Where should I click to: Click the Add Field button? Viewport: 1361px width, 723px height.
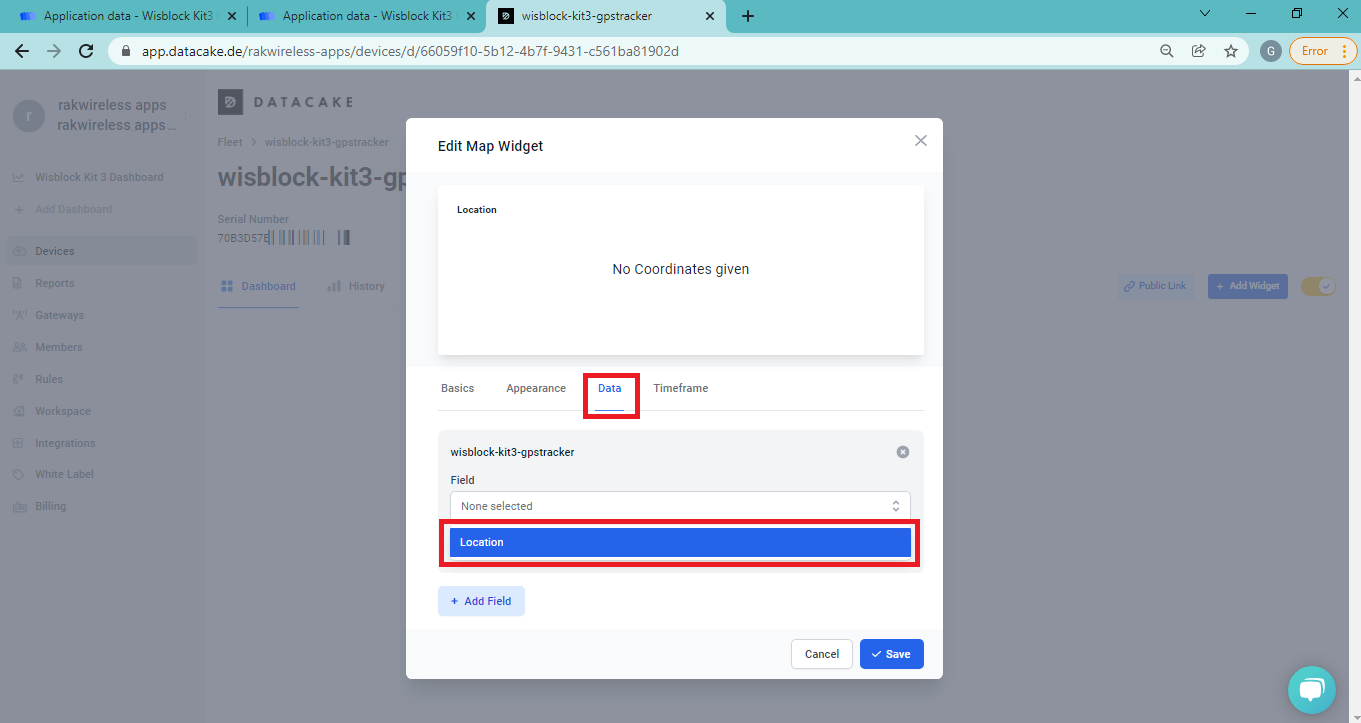[481, 601]
